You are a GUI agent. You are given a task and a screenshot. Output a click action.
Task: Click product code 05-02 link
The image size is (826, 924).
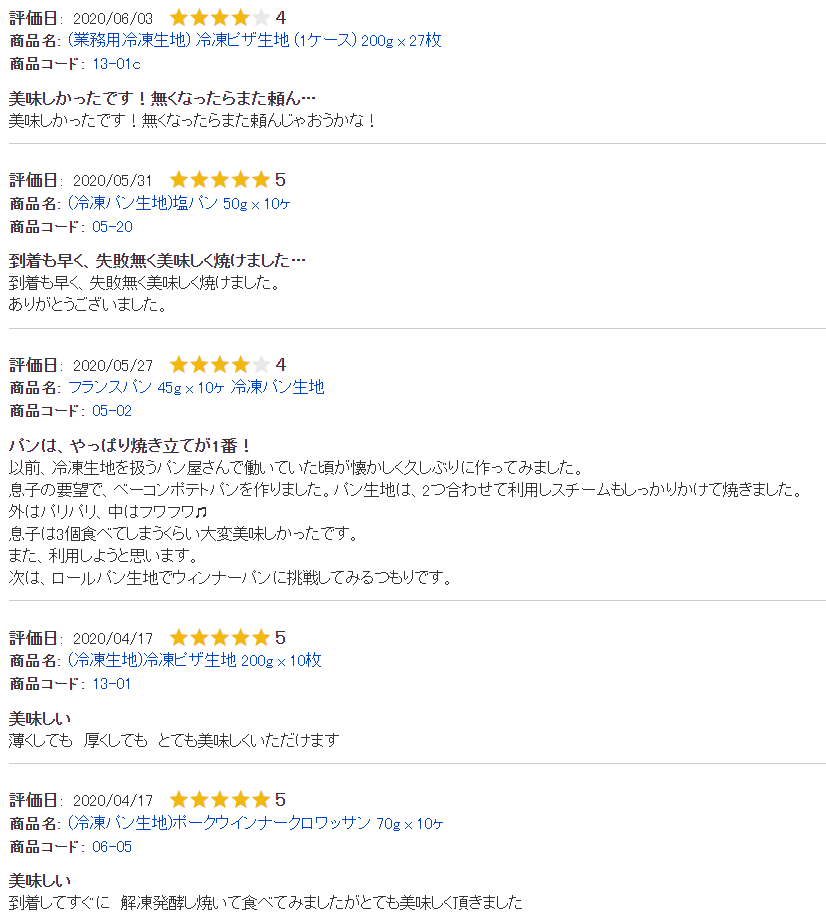click(112, 411)
